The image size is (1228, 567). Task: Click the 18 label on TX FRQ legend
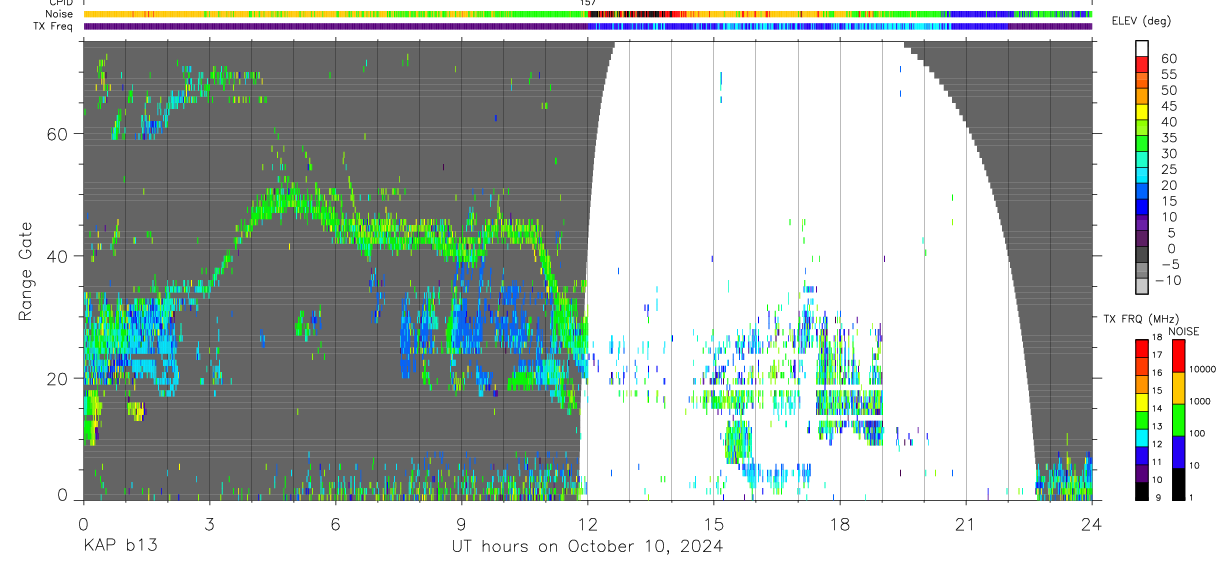(x=1158, y=338)
